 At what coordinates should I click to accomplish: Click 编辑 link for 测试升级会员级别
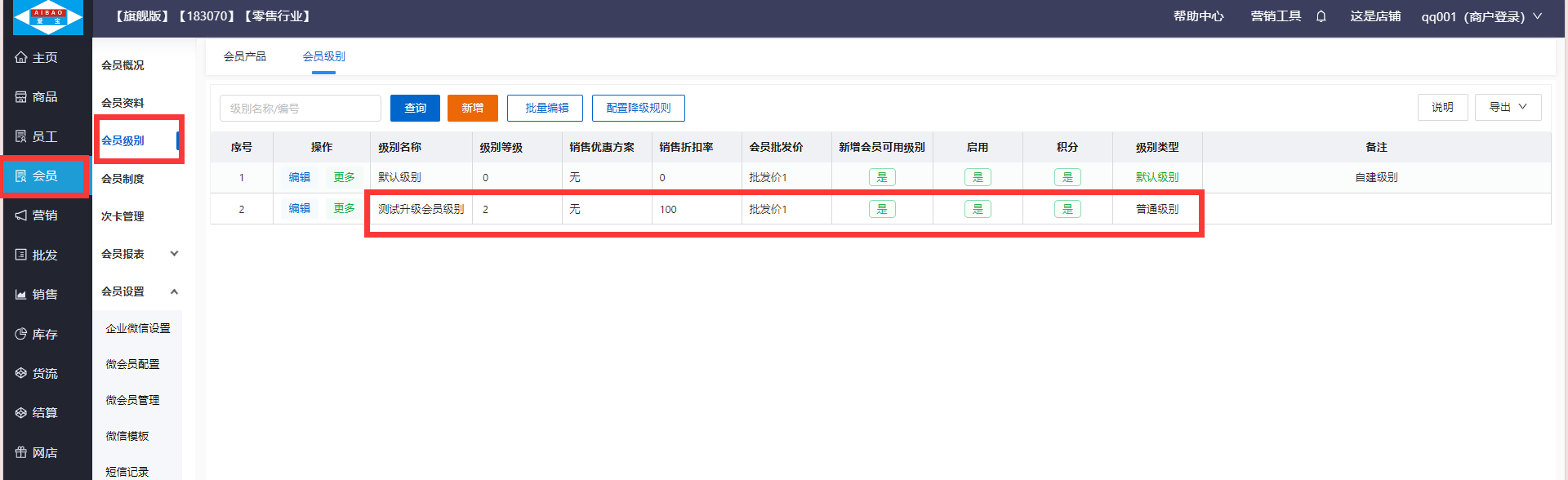(299, 209)
